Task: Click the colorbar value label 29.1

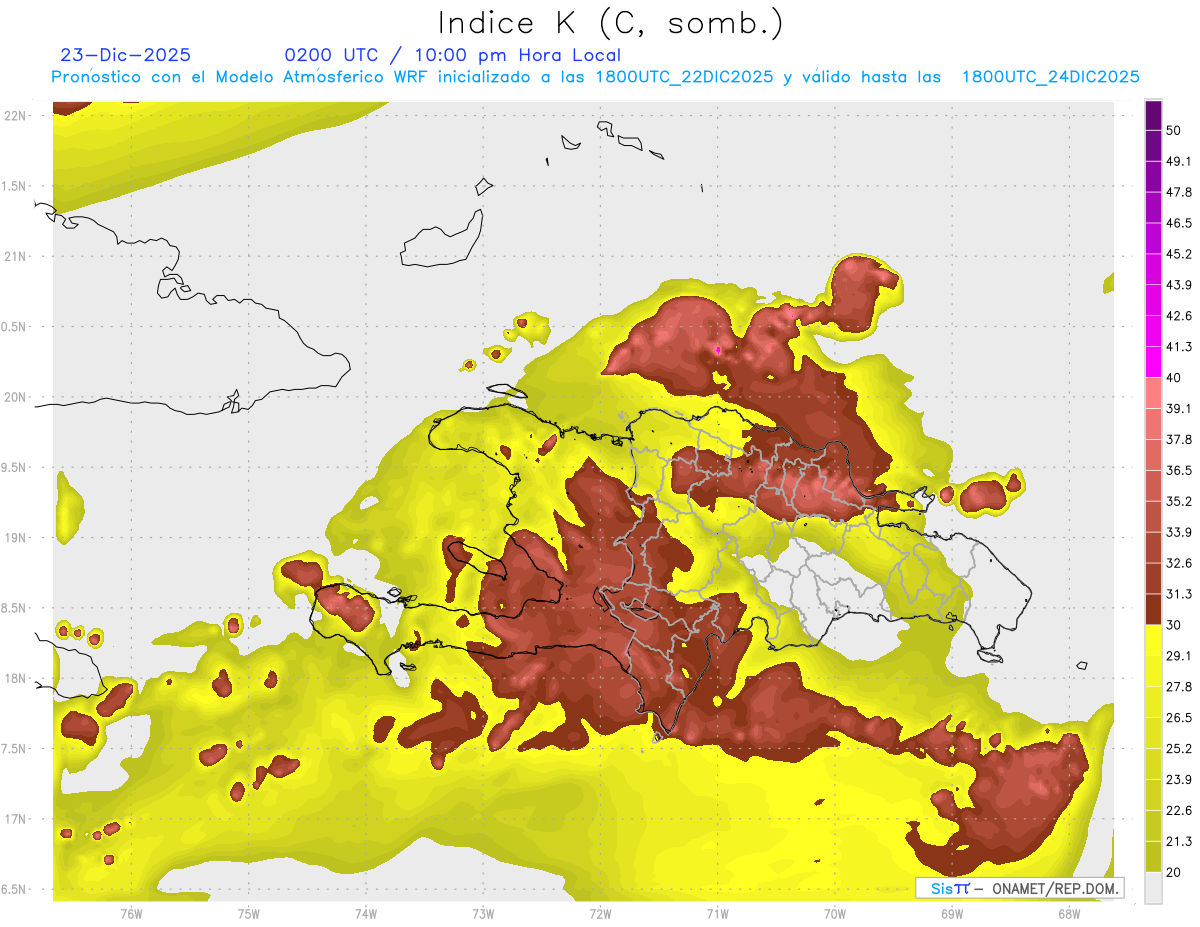Action: pos(1179,656)
